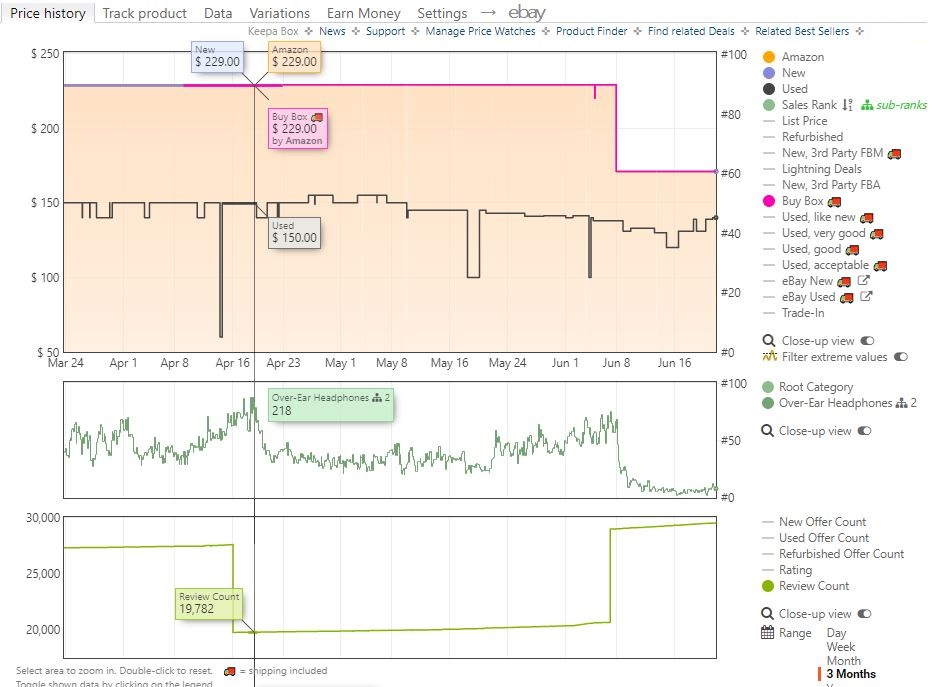Toggle Refurbished Offer Count series
This screenshot has height=687, width=946.
click(x=840, y=554)
